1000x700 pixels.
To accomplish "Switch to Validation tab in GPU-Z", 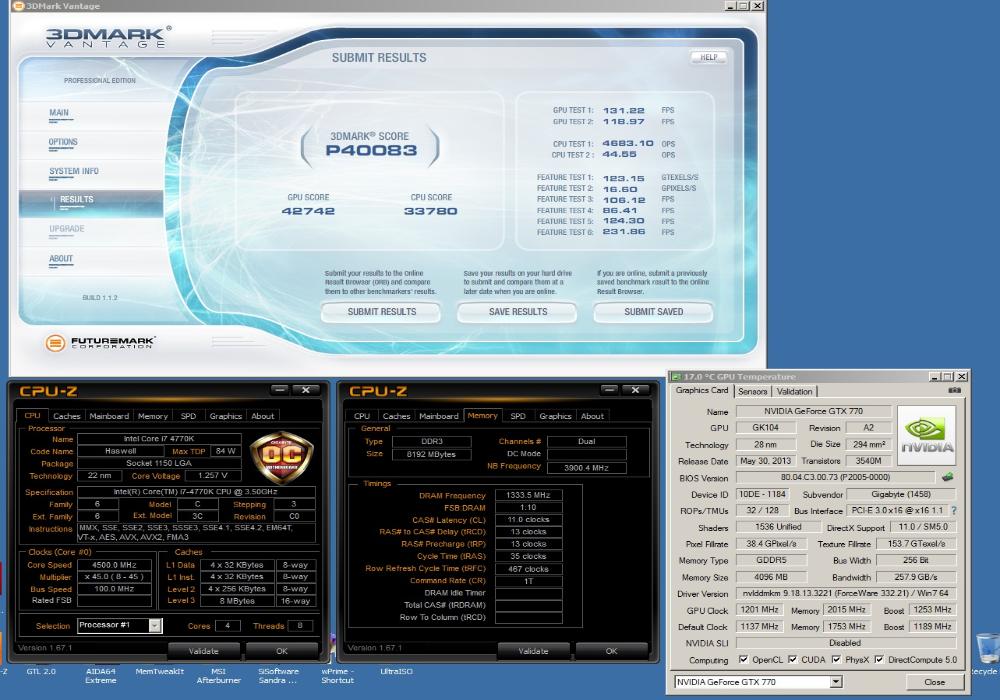I will [x=795, y=391].
